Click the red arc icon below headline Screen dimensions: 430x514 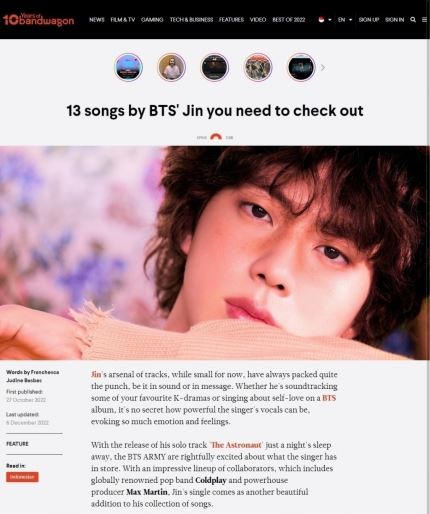click(216, 137)
